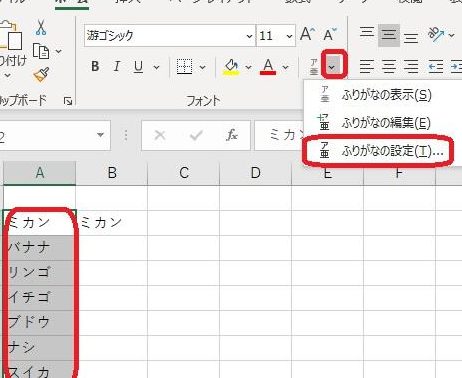
Task: Apply the yellow fill color bucket
Action: pos(232,67)
